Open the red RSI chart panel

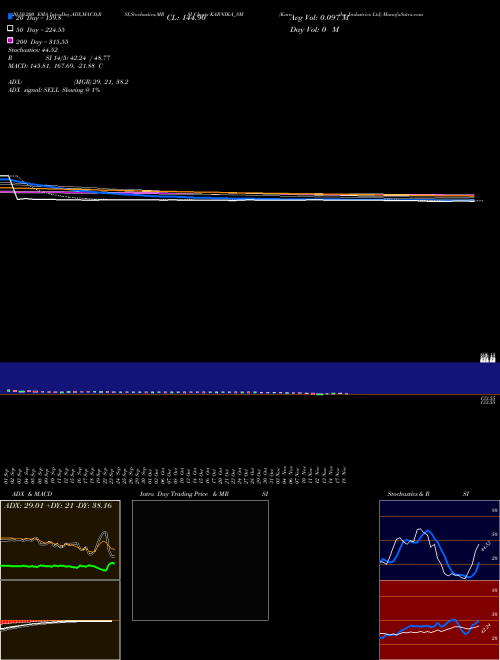point(439,620)
